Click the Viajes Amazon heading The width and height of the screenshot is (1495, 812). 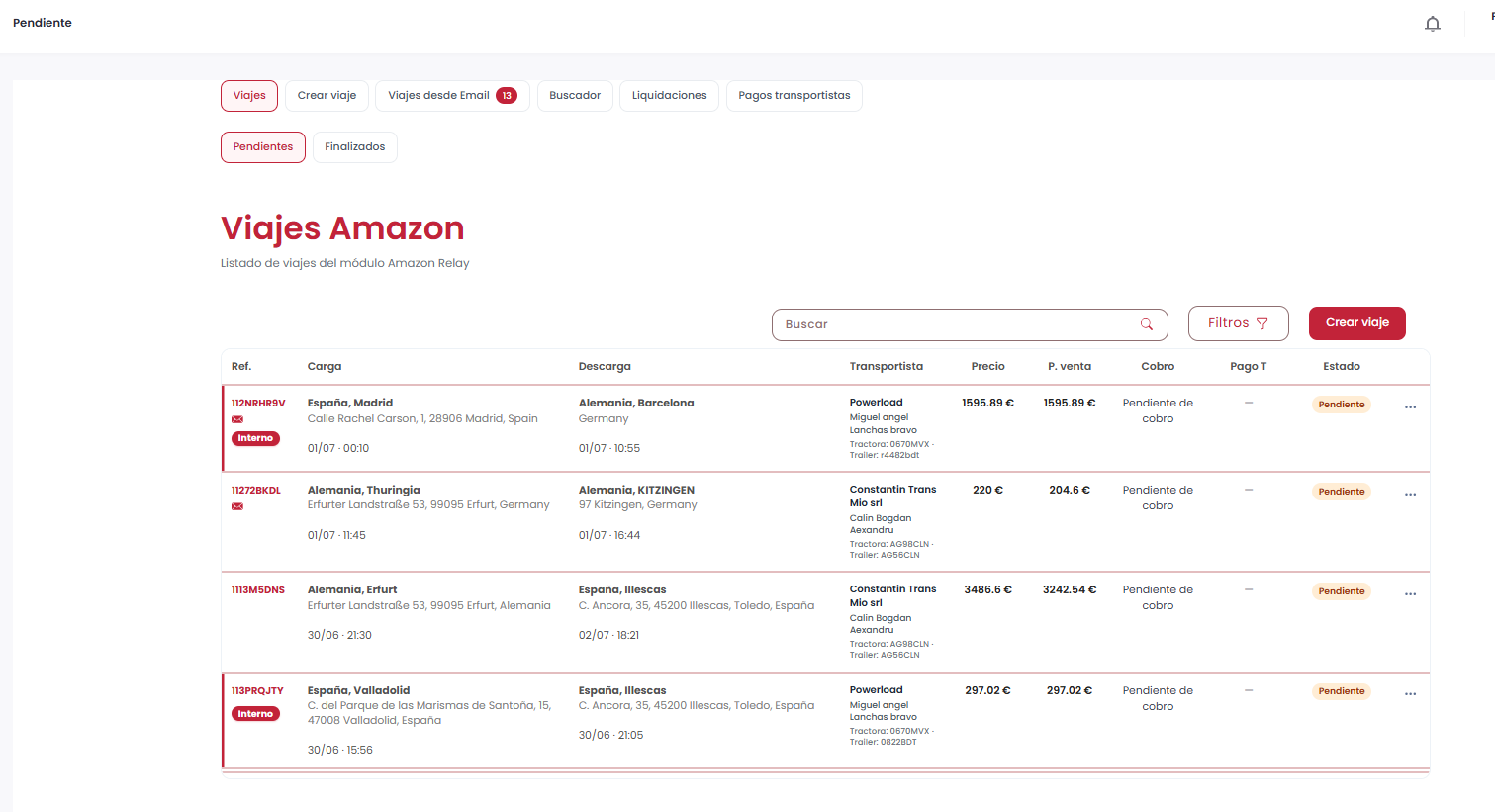coord(342,228)
